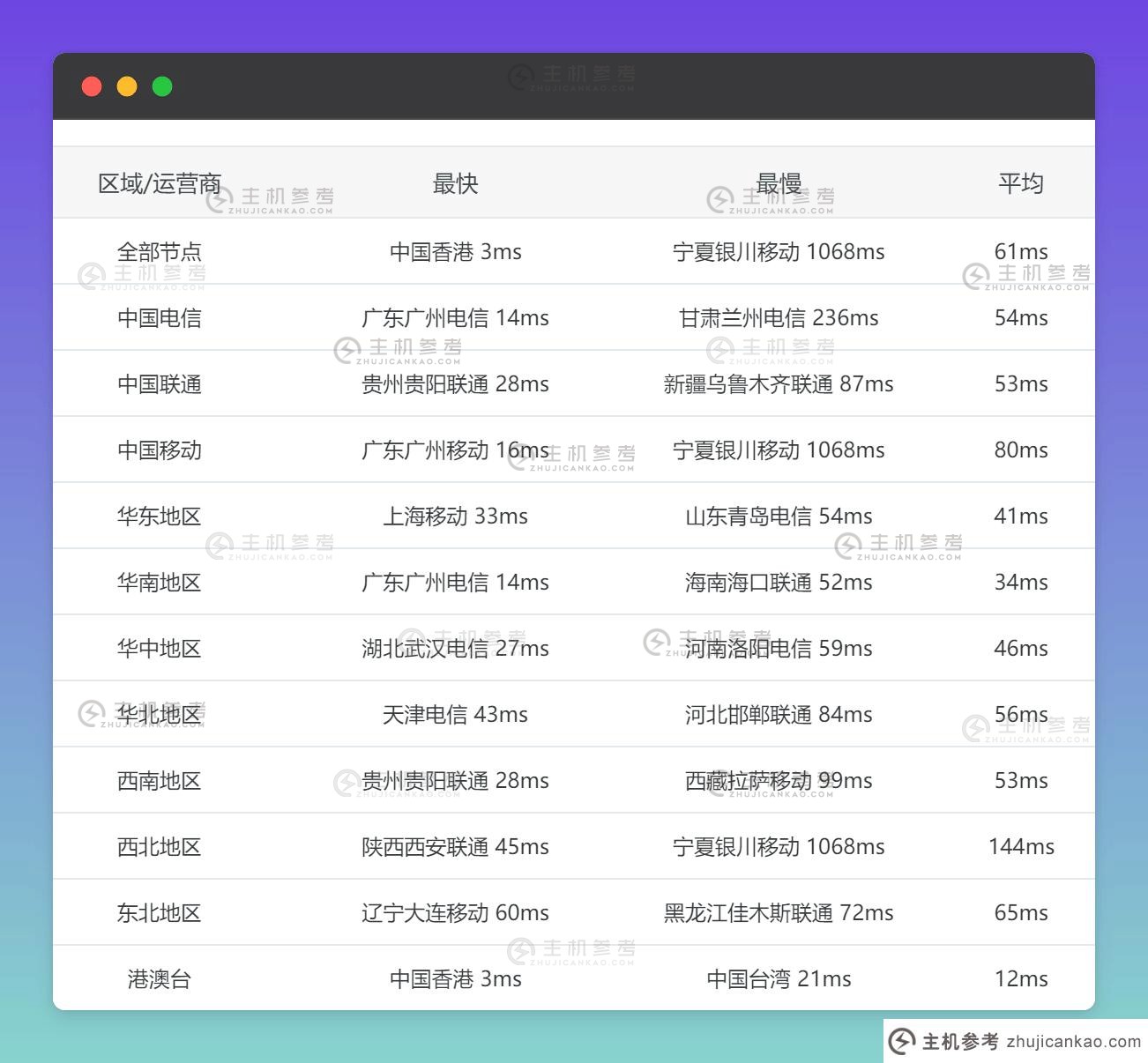Click 山东青岛电信 54ms cell

779,517
